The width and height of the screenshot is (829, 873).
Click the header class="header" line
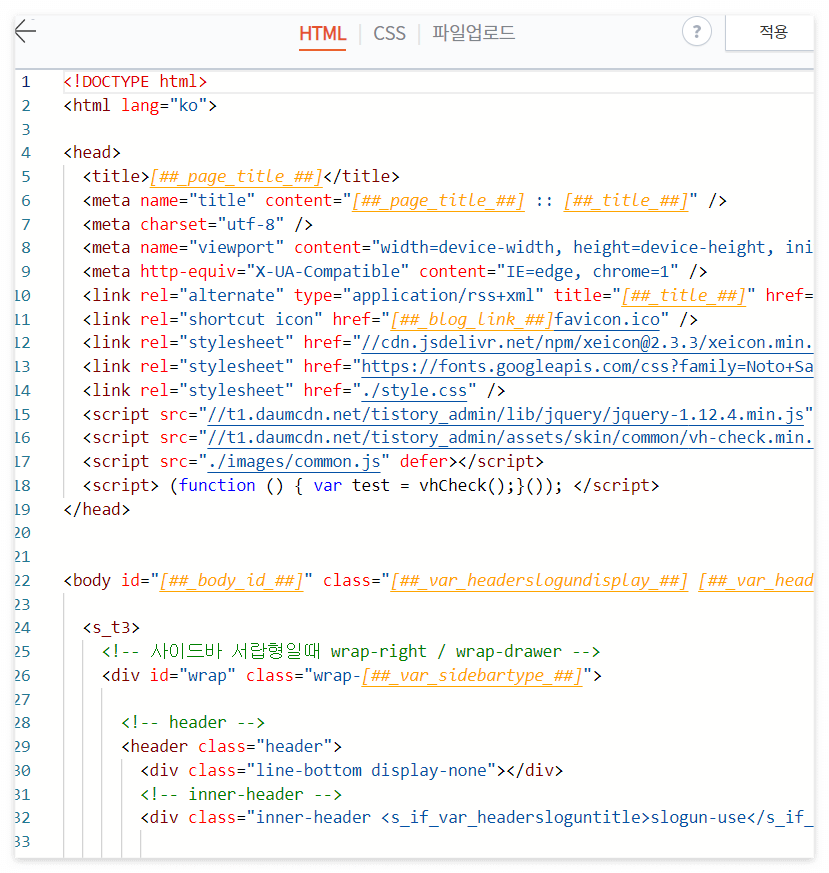click(232, 747)
